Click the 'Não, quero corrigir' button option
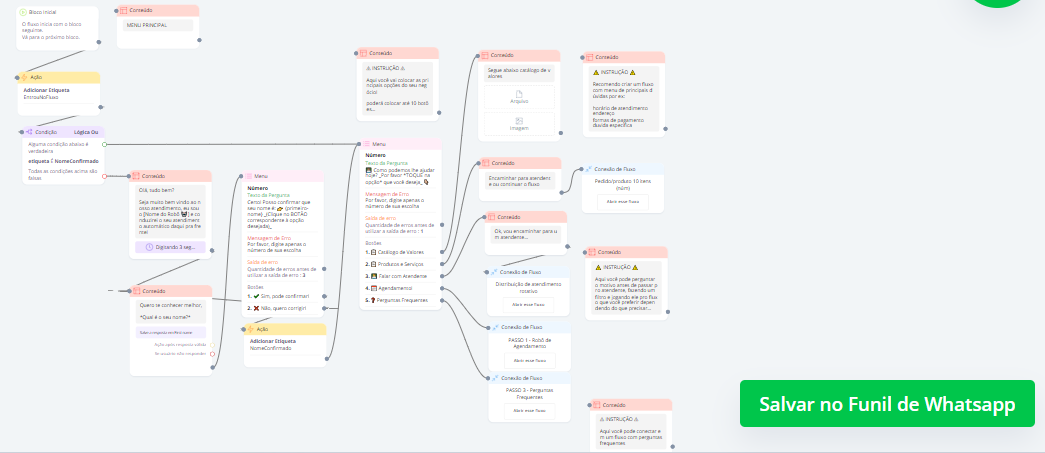The image size is (1045, 453). (x=284, y=309)
